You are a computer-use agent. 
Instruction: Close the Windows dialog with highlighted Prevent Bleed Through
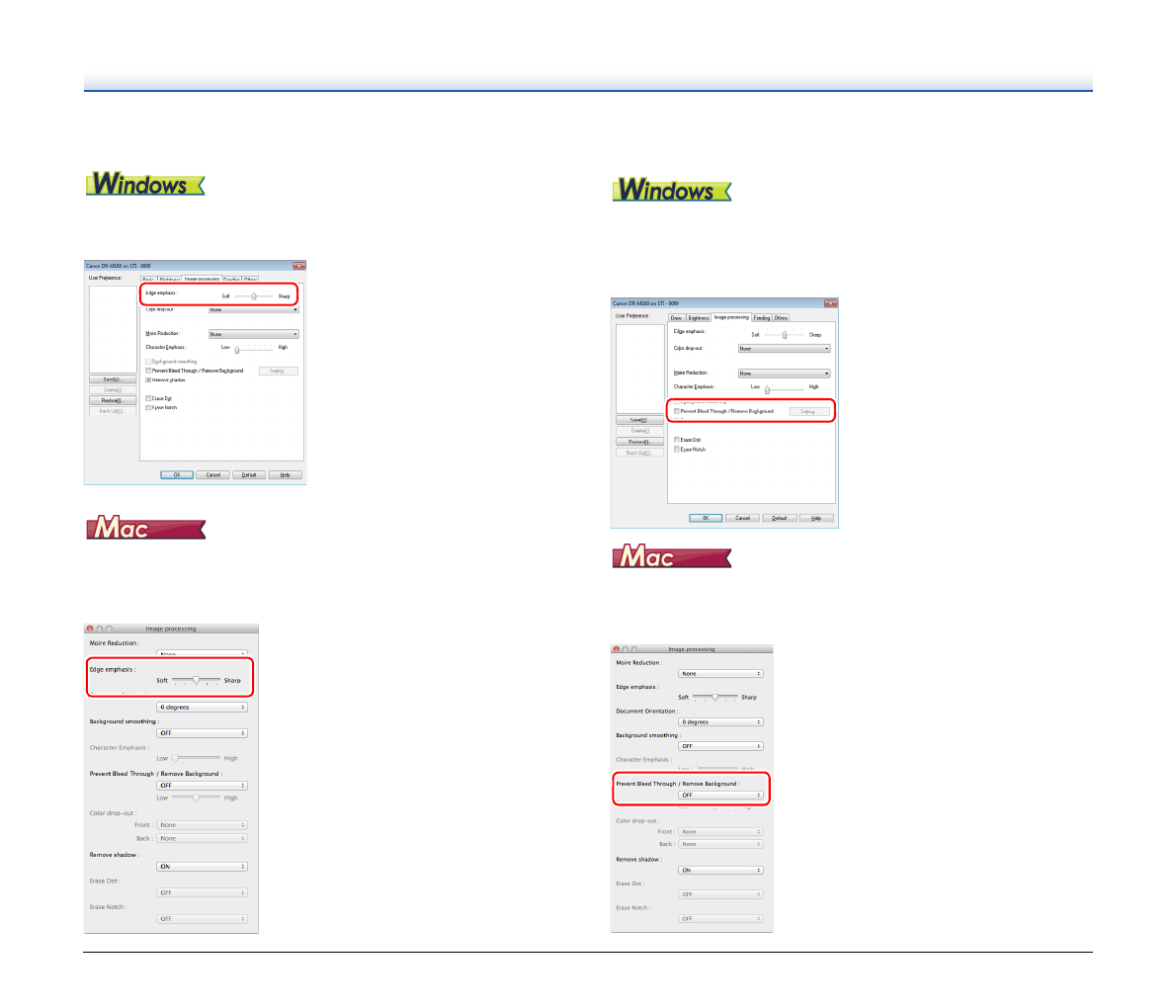point(830,303)
